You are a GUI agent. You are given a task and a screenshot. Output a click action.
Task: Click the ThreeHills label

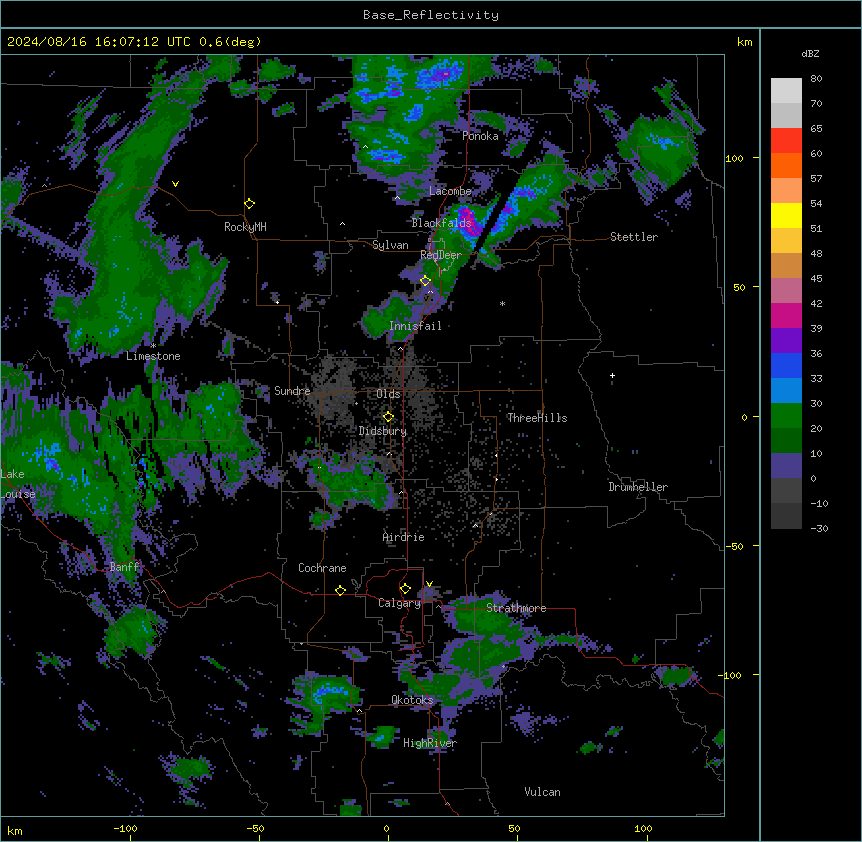tap(537, 418)
